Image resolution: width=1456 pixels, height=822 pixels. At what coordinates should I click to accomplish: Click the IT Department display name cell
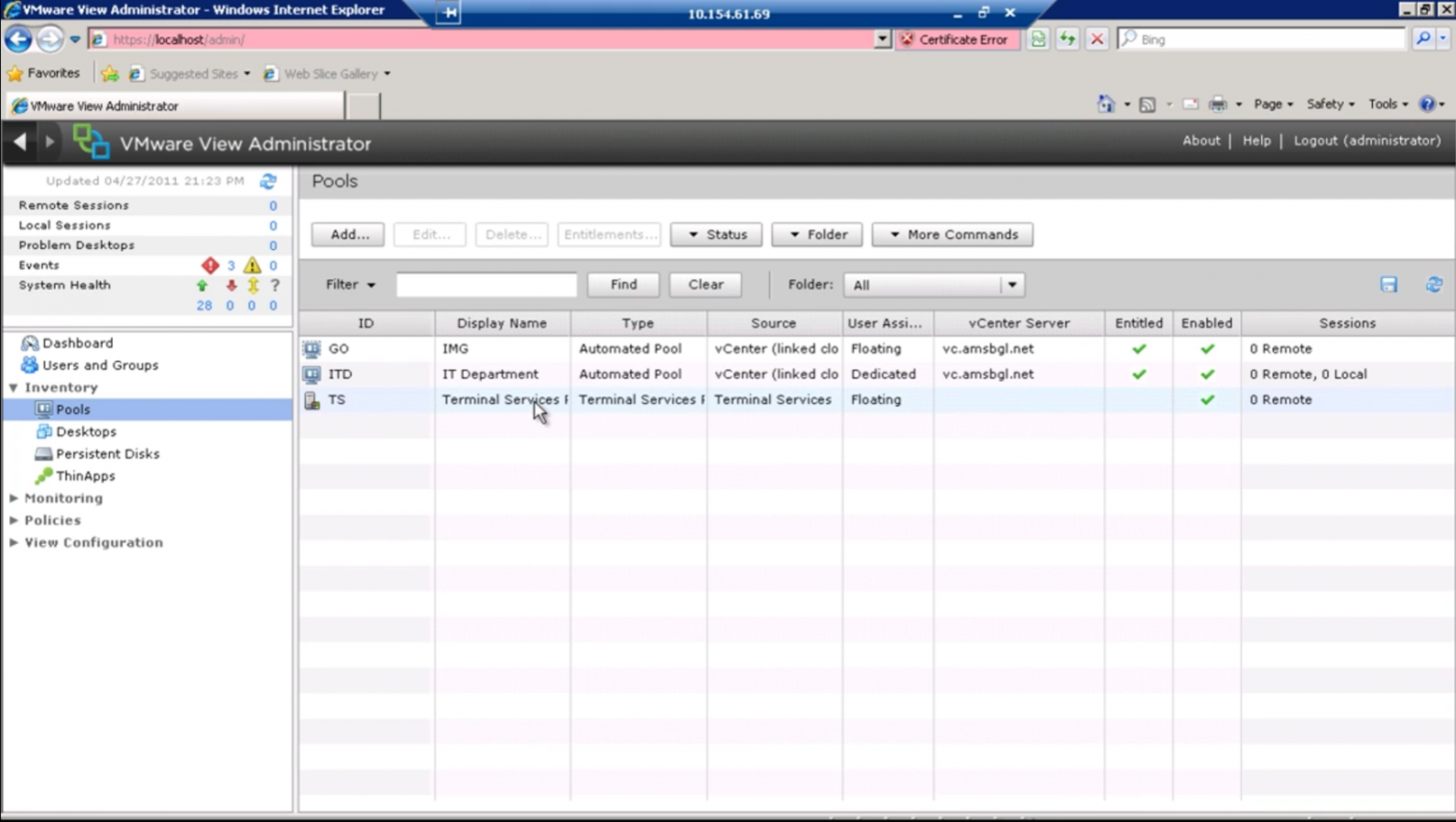pos(502,374)
